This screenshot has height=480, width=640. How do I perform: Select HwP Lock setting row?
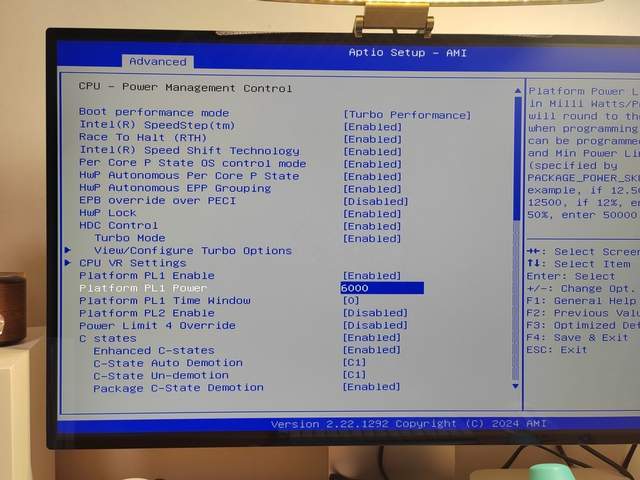107,213
